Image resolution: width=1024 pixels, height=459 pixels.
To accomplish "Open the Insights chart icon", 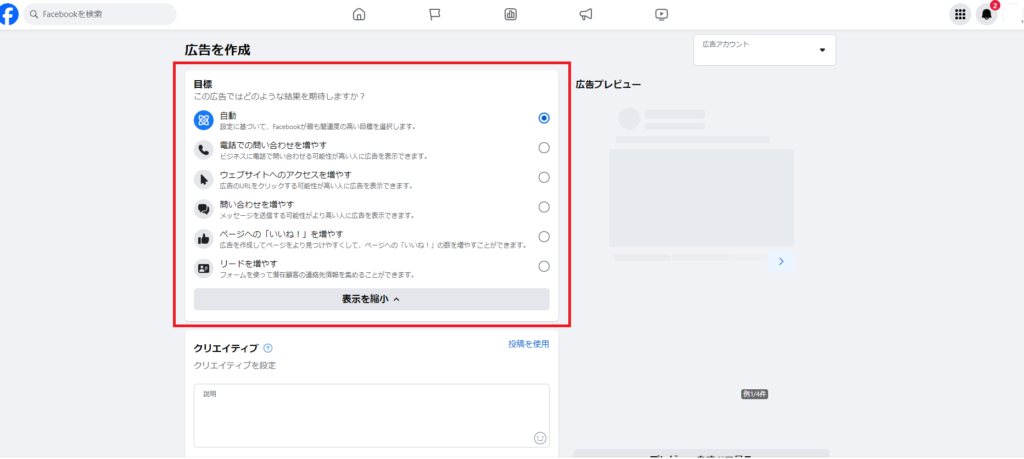I will 510,14.
